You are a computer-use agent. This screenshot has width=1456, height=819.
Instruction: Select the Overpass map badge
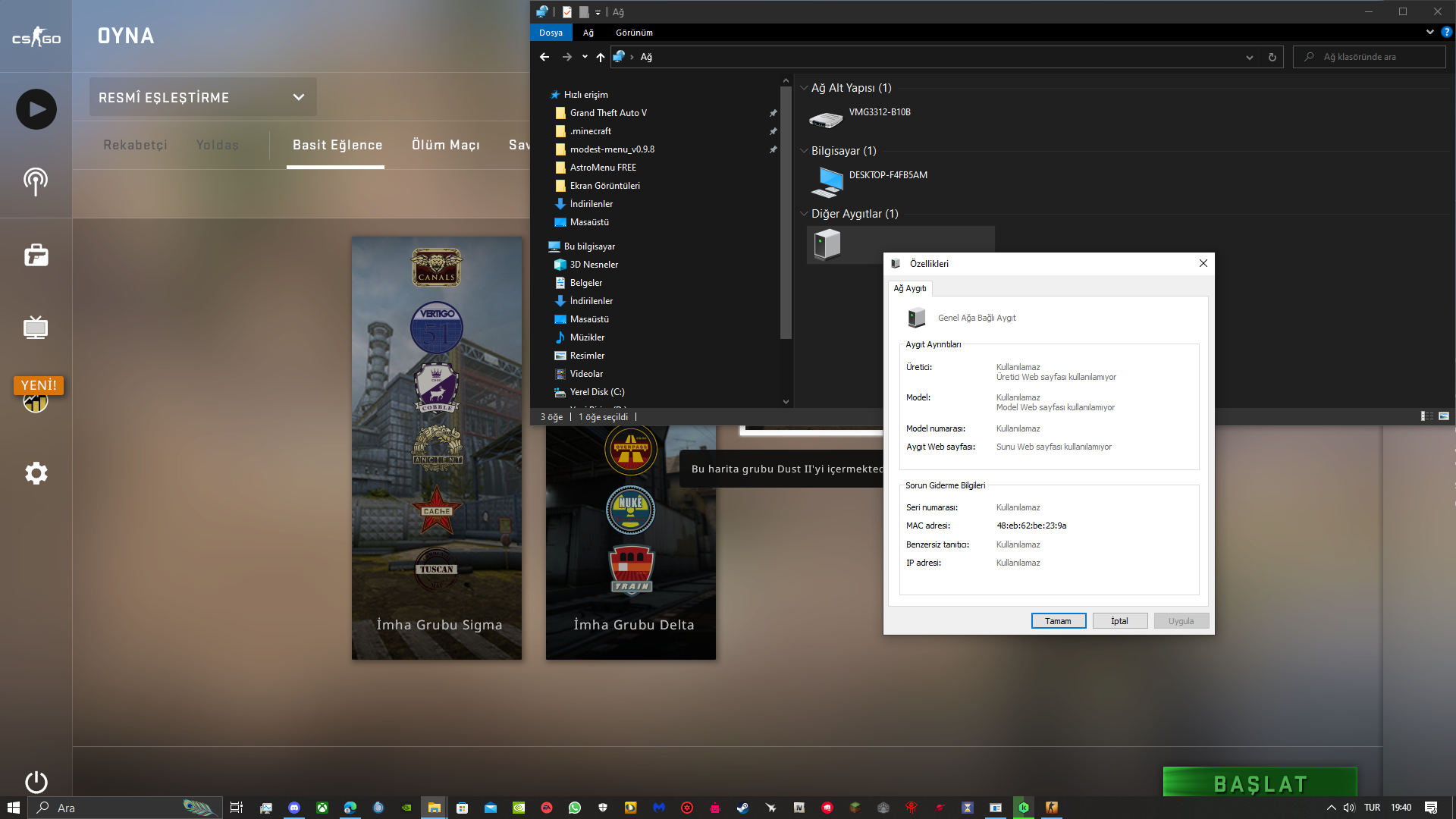(x=631, y=449)
